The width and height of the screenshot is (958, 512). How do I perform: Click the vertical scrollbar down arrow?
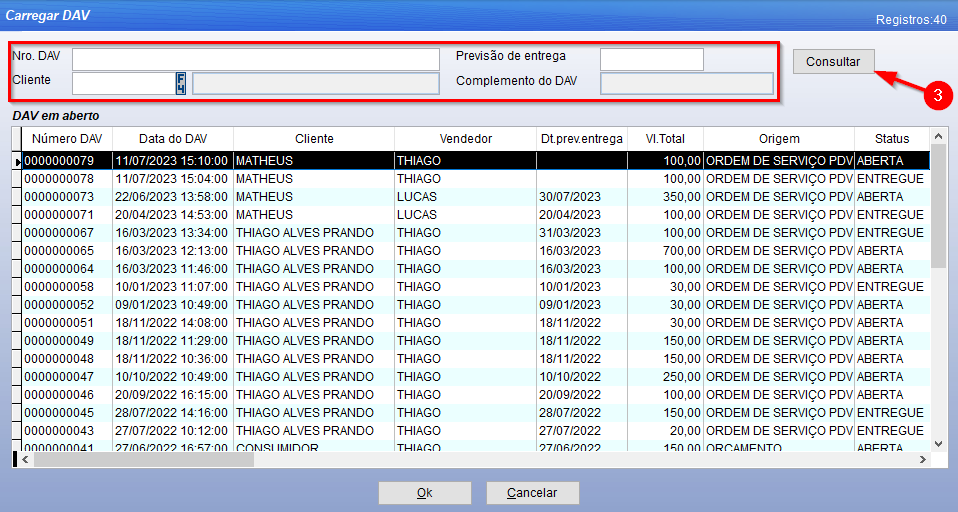pyautogui.click(x=938, y=443)
